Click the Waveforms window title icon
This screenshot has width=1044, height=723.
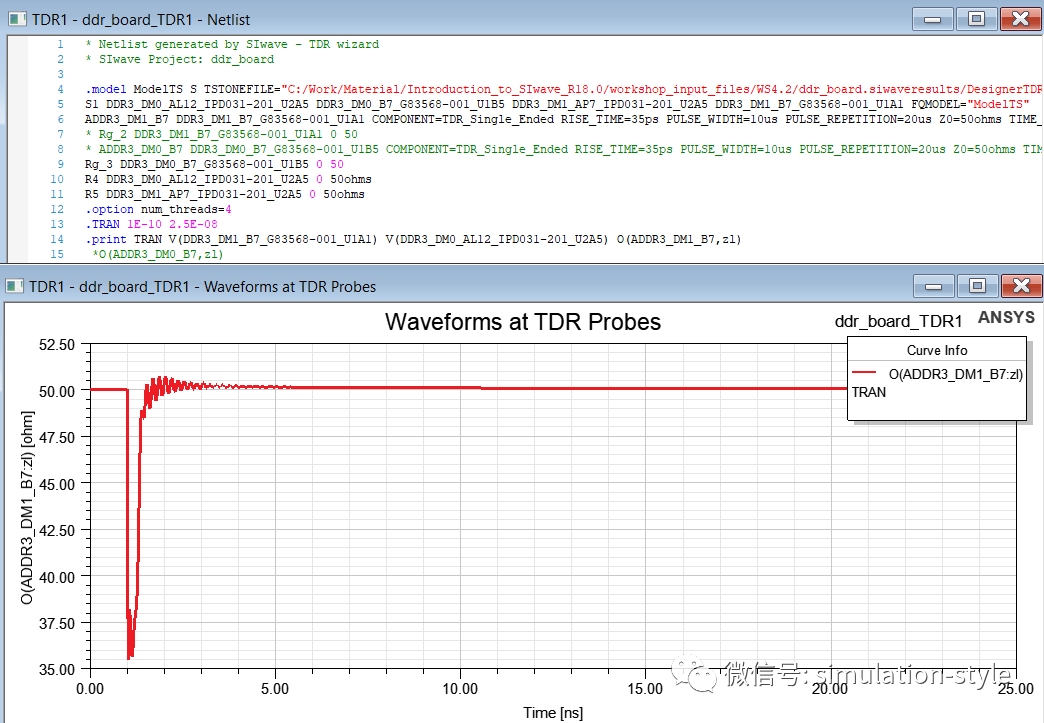[x=15, y=286]
